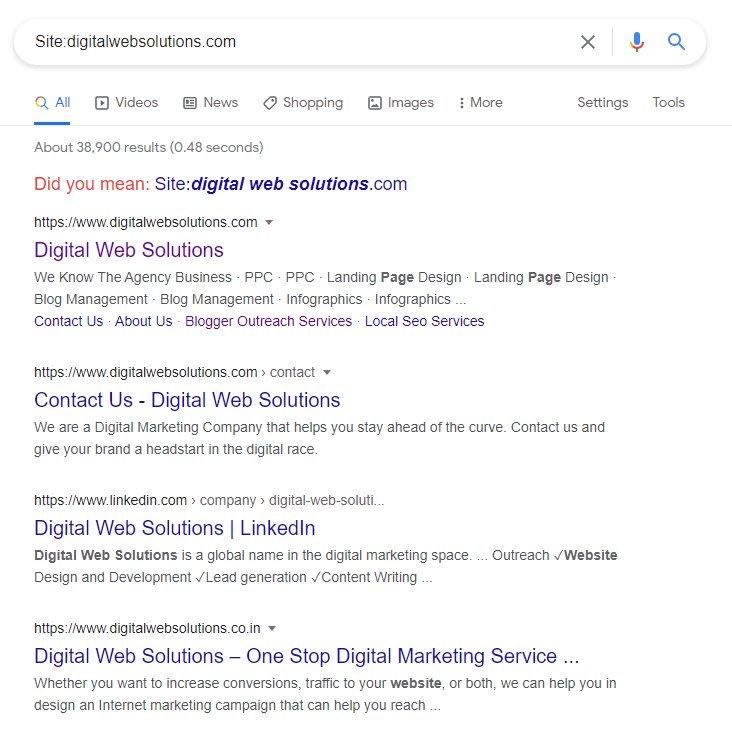Click the 'Did you mean' suggested query
This screenshot has height=737, width=732.
[281, 184]
